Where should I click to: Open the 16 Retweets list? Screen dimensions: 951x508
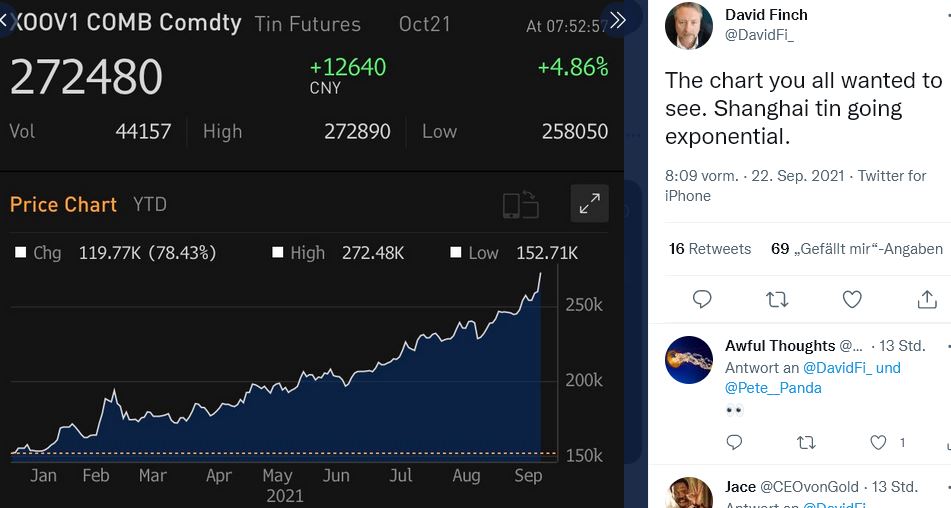[710, 249]
